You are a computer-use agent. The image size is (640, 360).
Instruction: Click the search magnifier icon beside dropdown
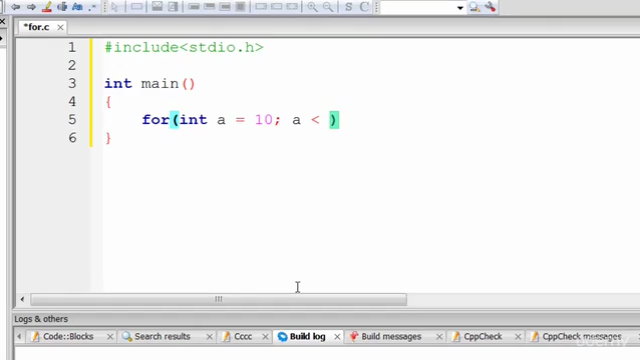pyautogui.click(x=474, y=7)
